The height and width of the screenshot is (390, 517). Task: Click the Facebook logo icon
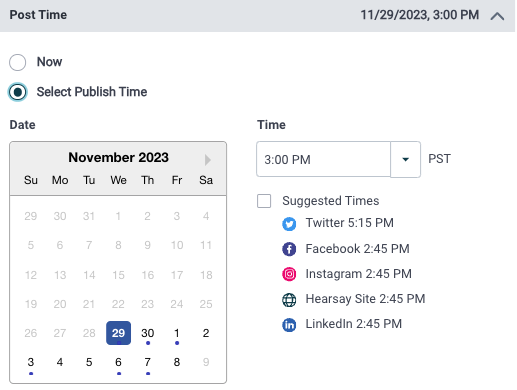click(289, 249)
